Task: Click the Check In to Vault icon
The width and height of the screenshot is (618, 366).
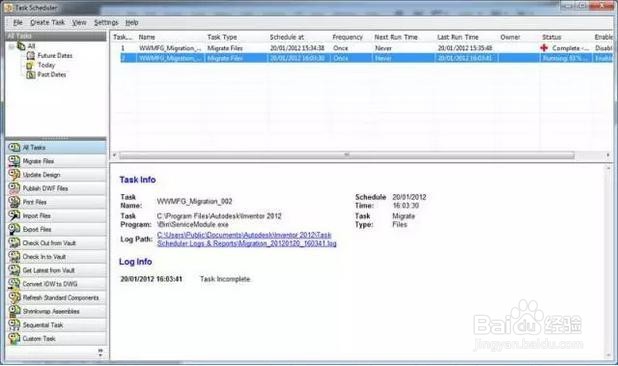Action: coord(14,256)
